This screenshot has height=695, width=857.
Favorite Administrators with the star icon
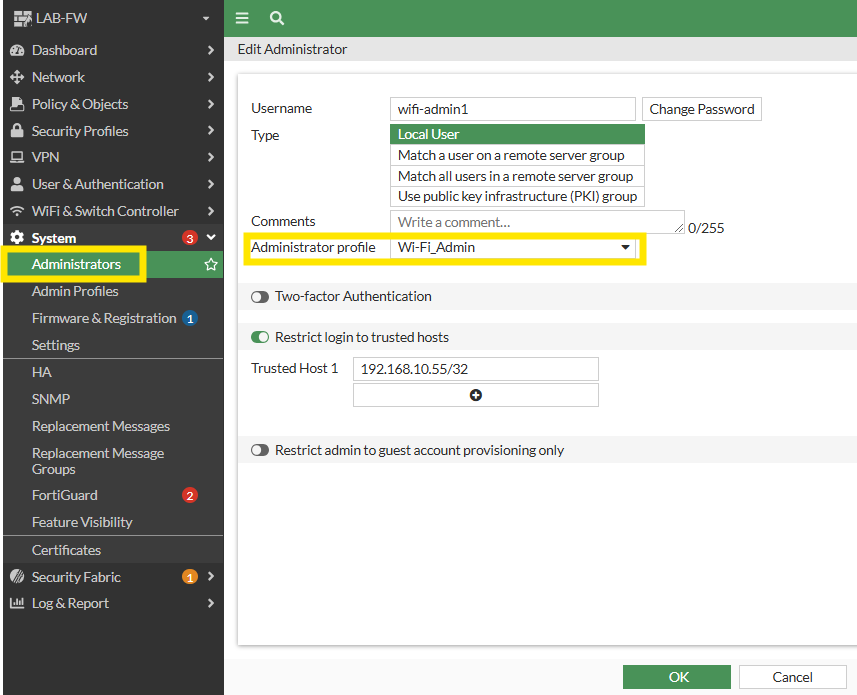[211, 264]
